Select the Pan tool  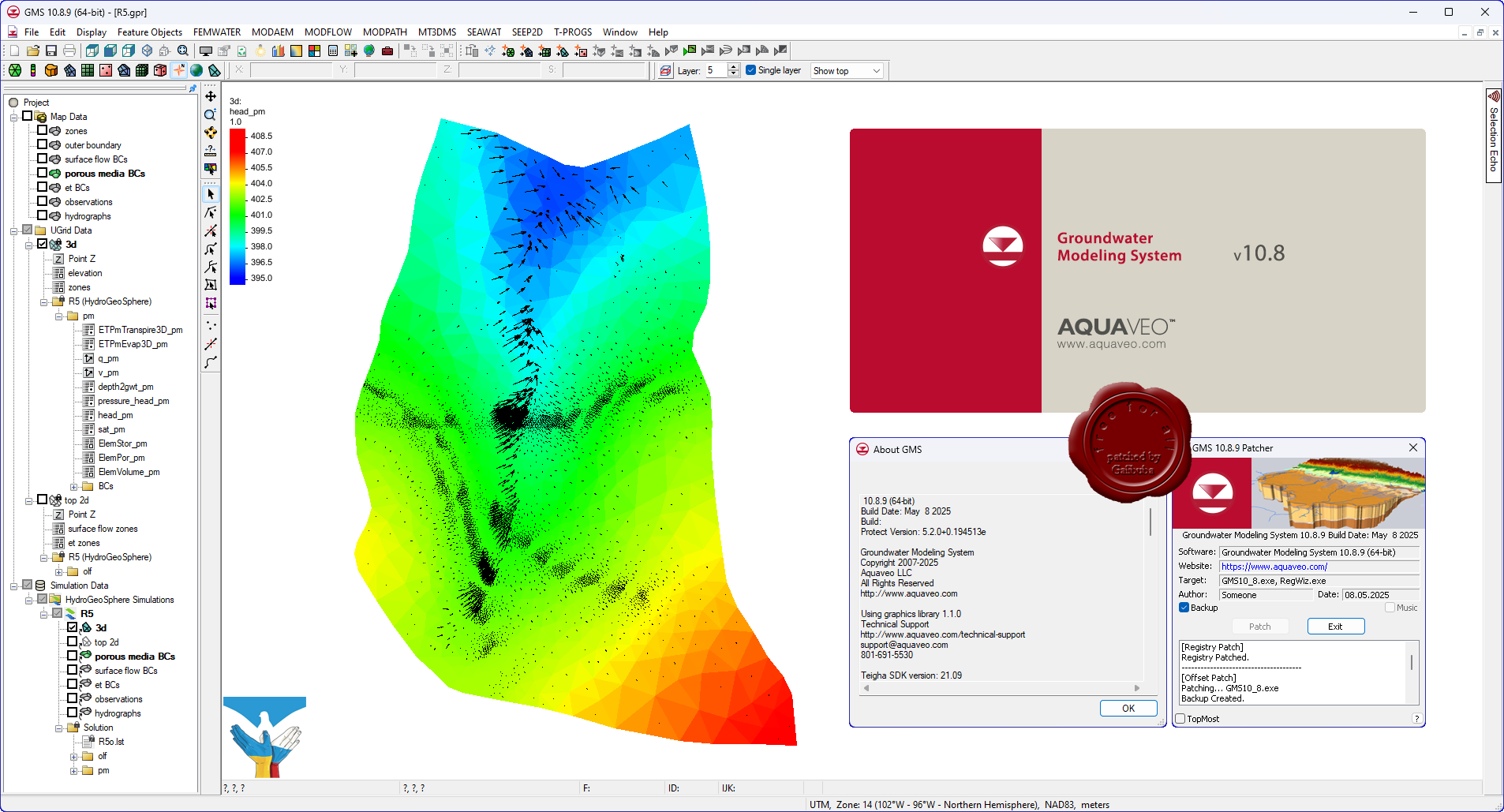(x=211, y=96)
